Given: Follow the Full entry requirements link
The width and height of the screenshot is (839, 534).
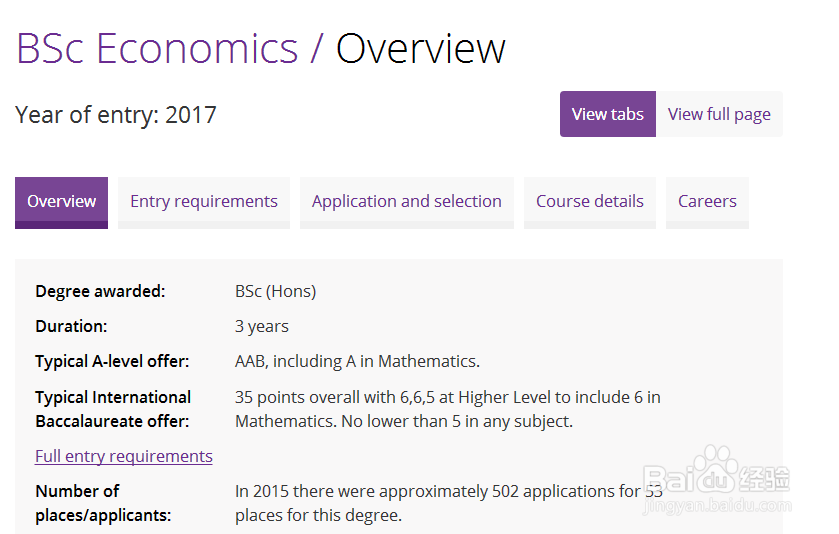Looking at the screenshot, I should (x=124, y=456).
